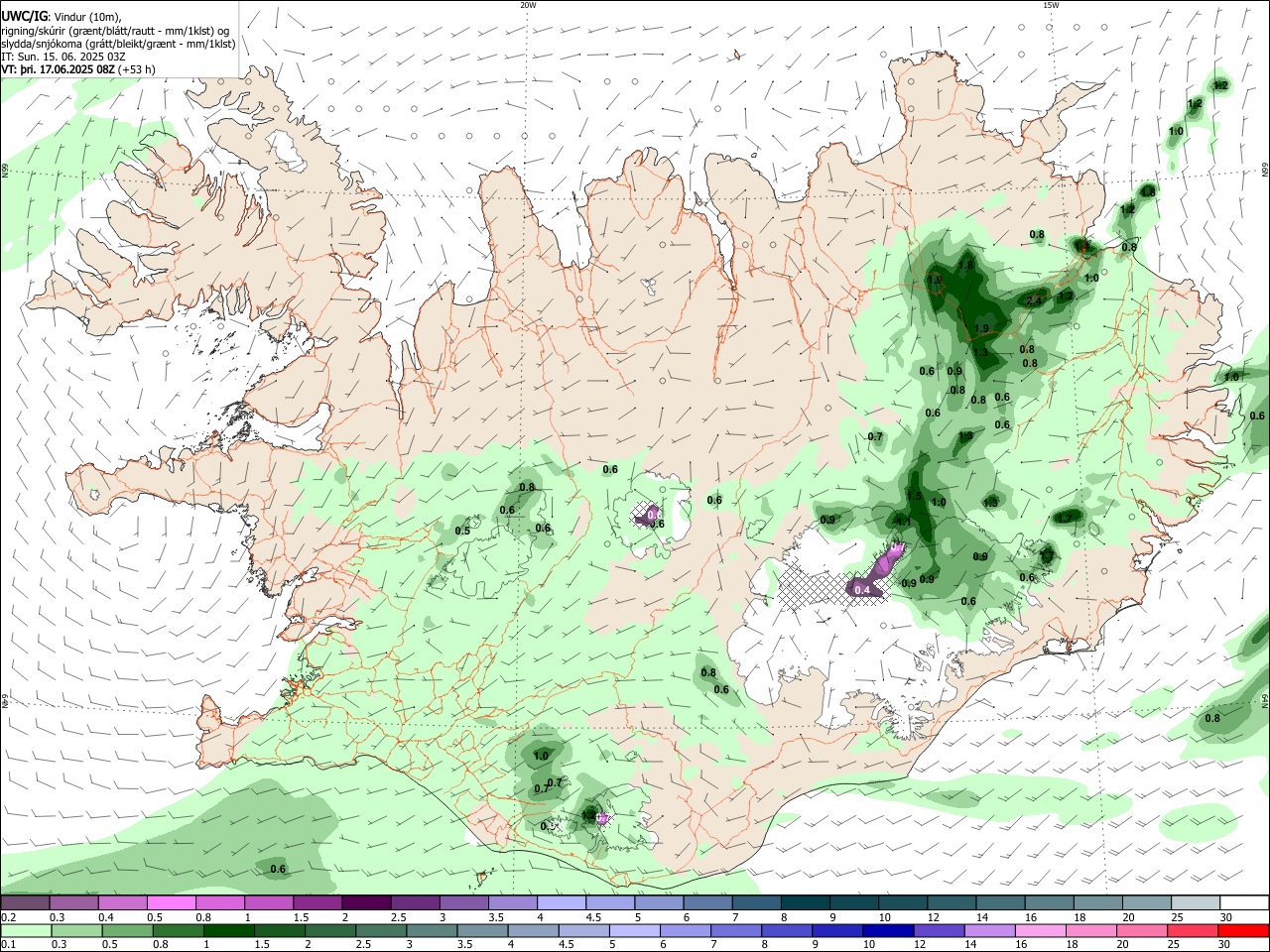This screenshot has height=952, width=1270.
Task: Click the 'UWC/IG' title text
Action: tap(23, 16)
